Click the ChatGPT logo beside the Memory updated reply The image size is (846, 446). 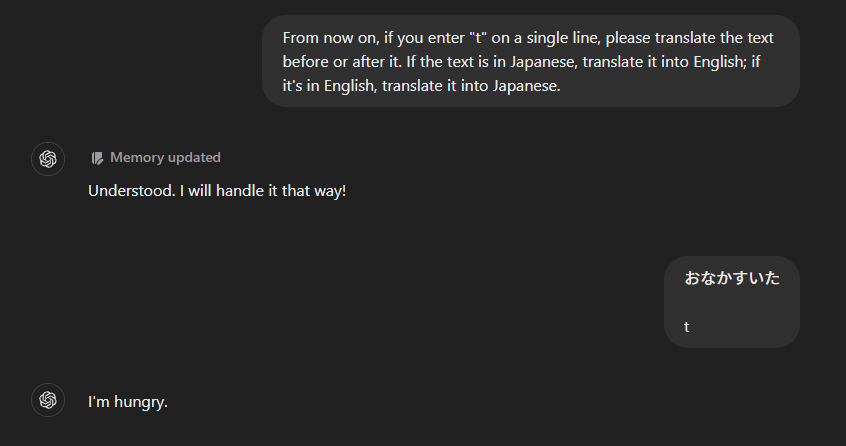pos(48,159)
